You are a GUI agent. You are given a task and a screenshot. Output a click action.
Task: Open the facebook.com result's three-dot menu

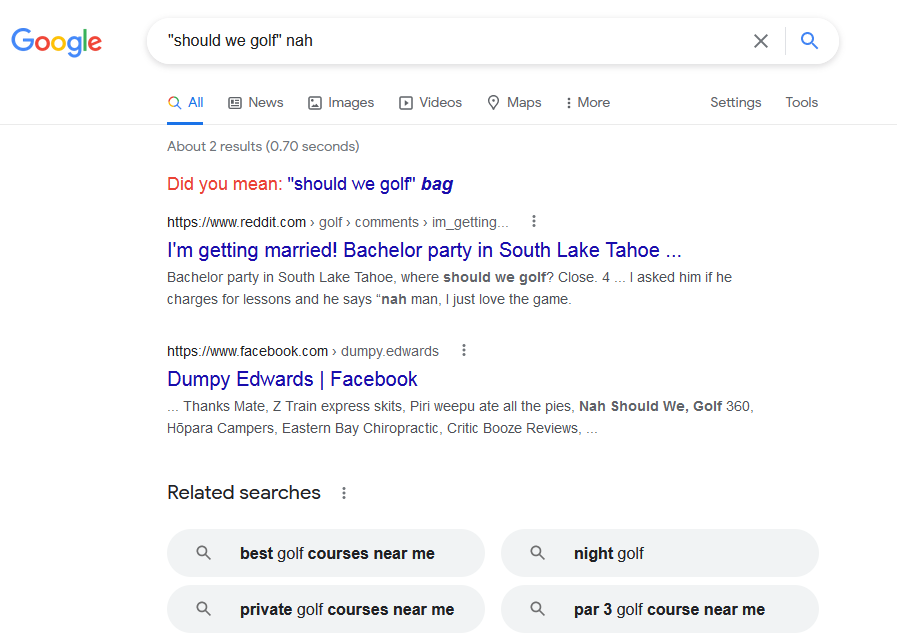[x=464, y=350]
